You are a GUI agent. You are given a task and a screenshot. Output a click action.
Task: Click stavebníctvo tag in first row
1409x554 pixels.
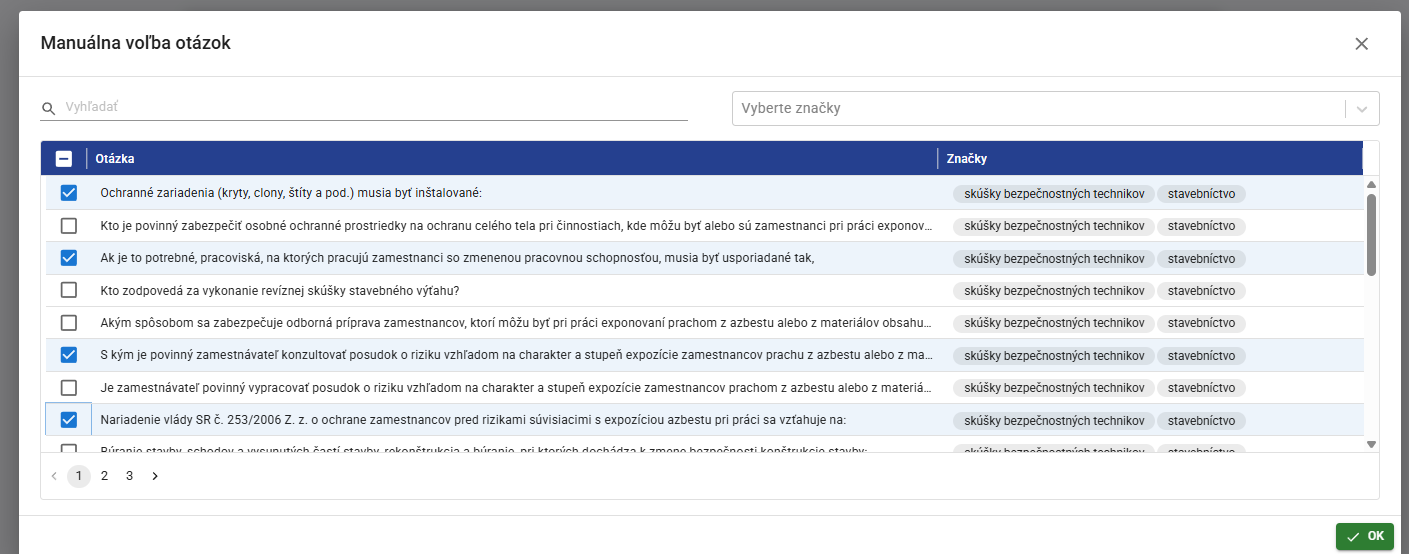point(1201,194)
